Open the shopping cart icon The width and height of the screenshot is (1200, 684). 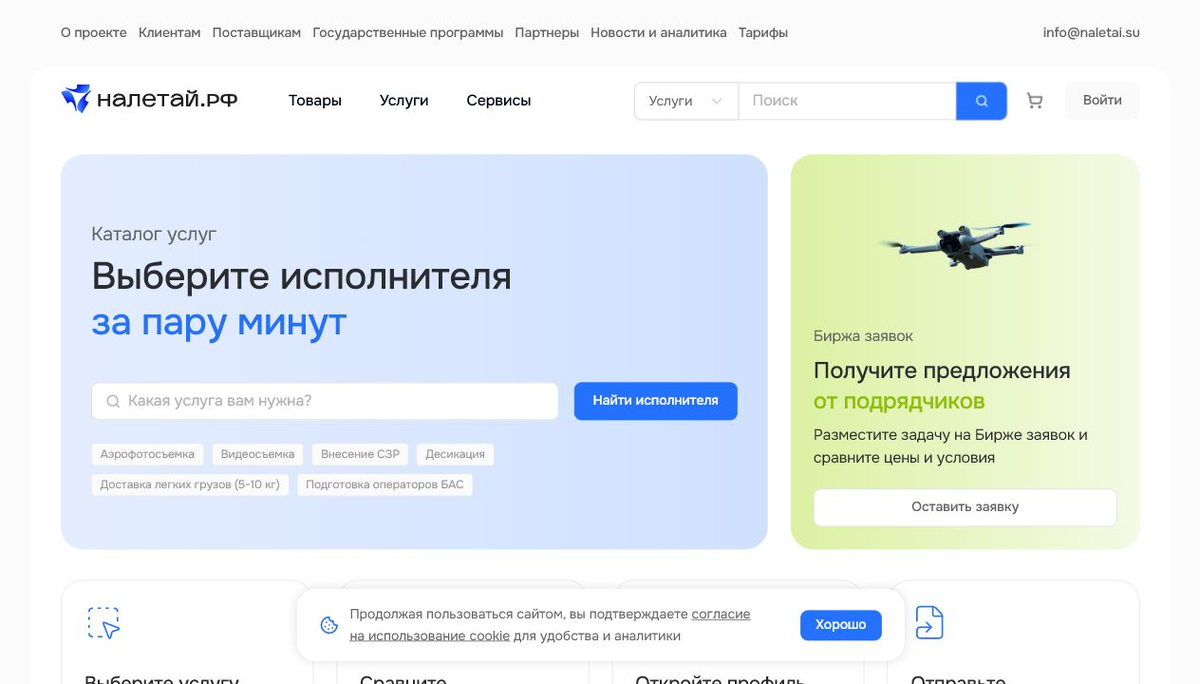1035,101
